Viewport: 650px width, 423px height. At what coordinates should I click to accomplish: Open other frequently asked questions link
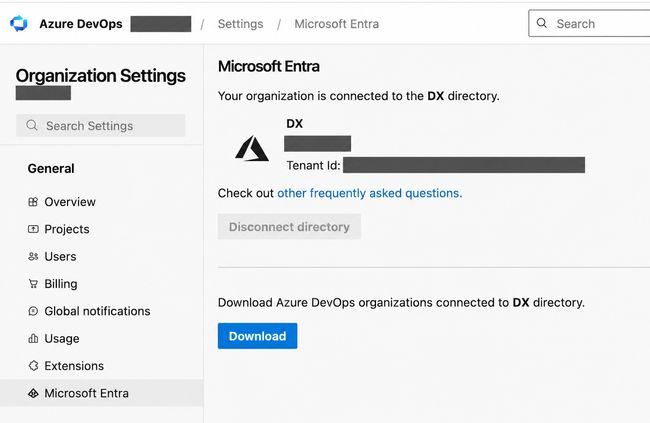[x=370, y=193]
